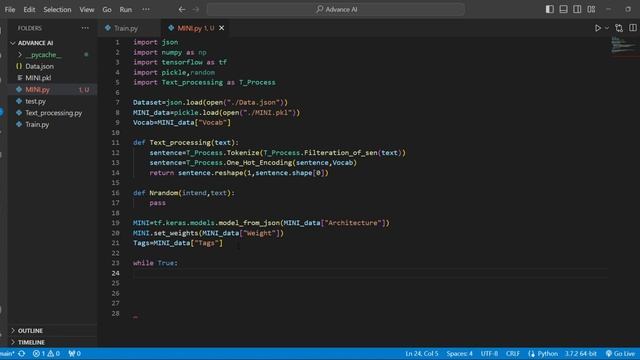Go forward with the right arrow
This screenshot has height=360, width=640.
point(196,9)
